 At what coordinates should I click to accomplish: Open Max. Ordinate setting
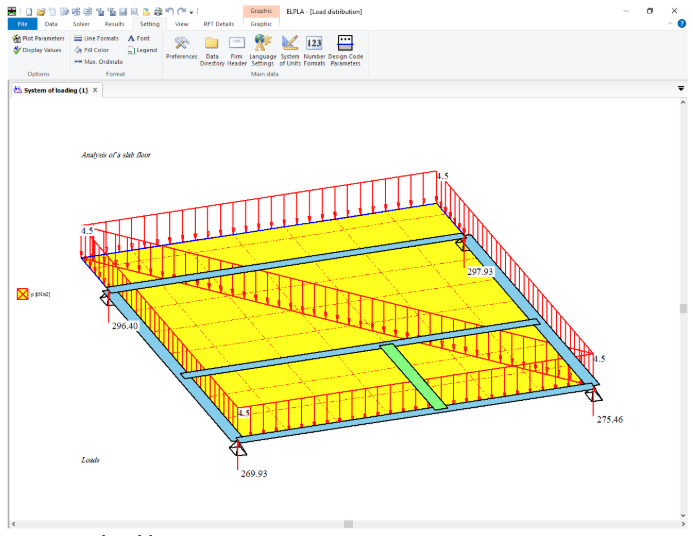click(99, 62)
